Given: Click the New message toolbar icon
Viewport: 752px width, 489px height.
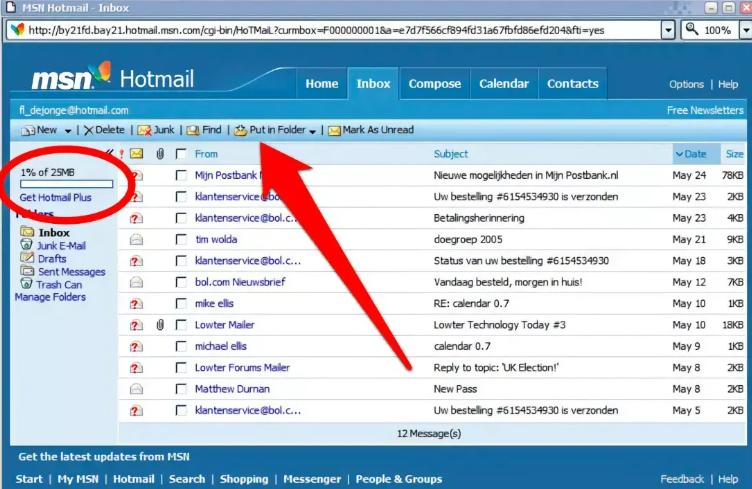Looking at the screenshot, I should [x=28, y=130].
